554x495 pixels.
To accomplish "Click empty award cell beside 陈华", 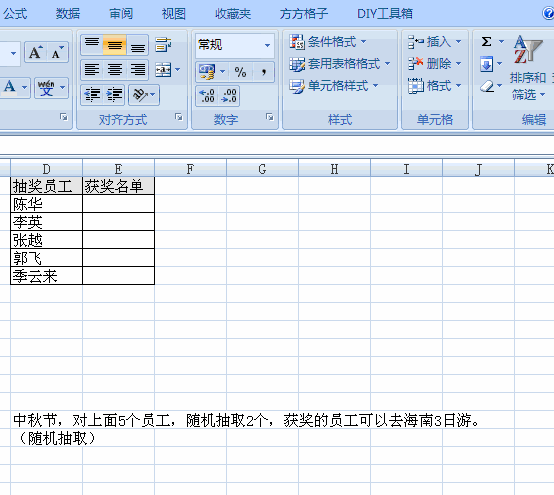I will pos(118,204).
